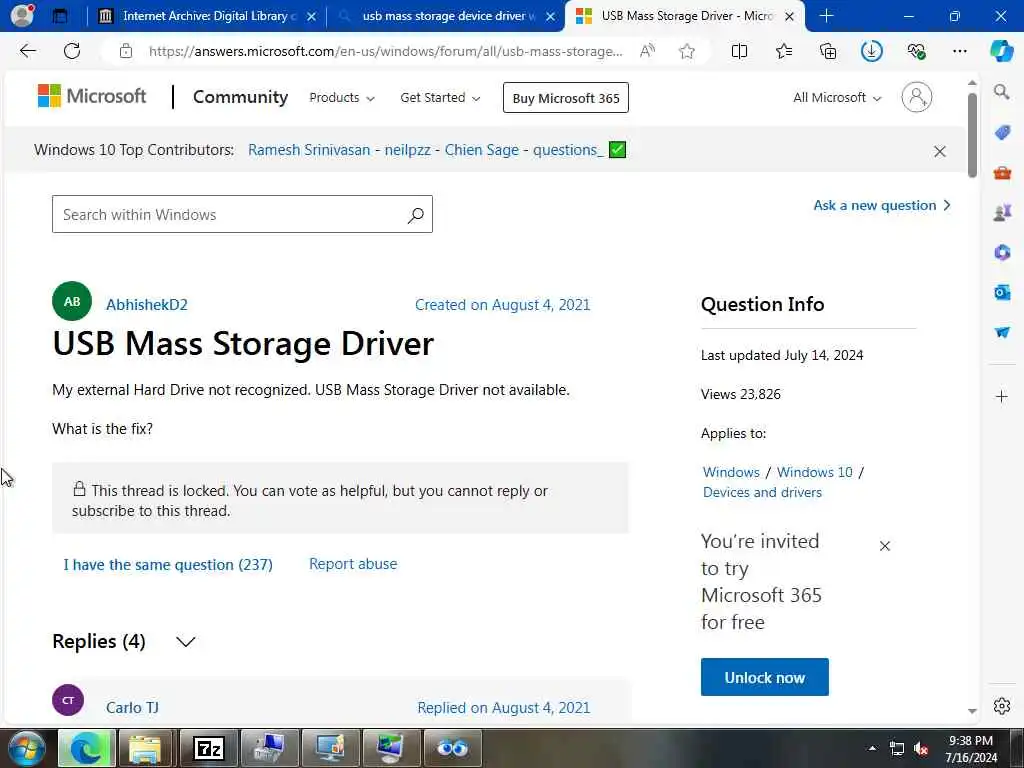Open the tab actions menu icon
Image resolution: width=1024 pixels, height=768 pixels.
pyautogui.click(x=59, y=16)
